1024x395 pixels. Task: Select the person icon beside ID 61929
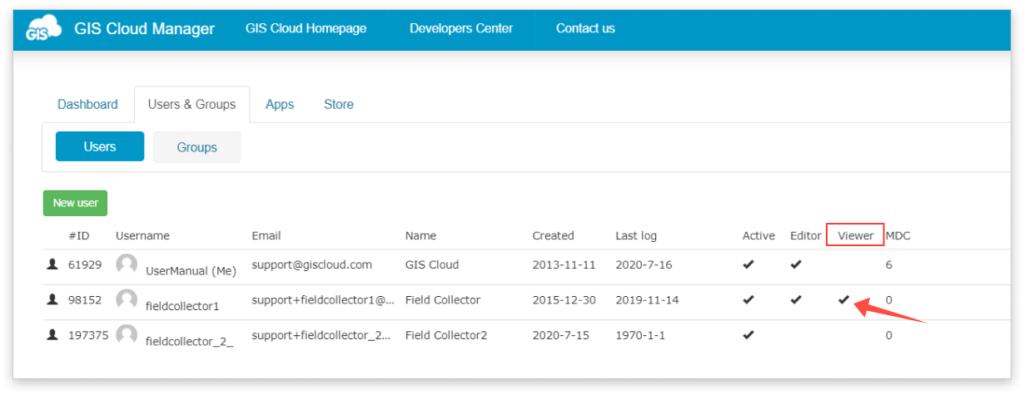point(52,264)
